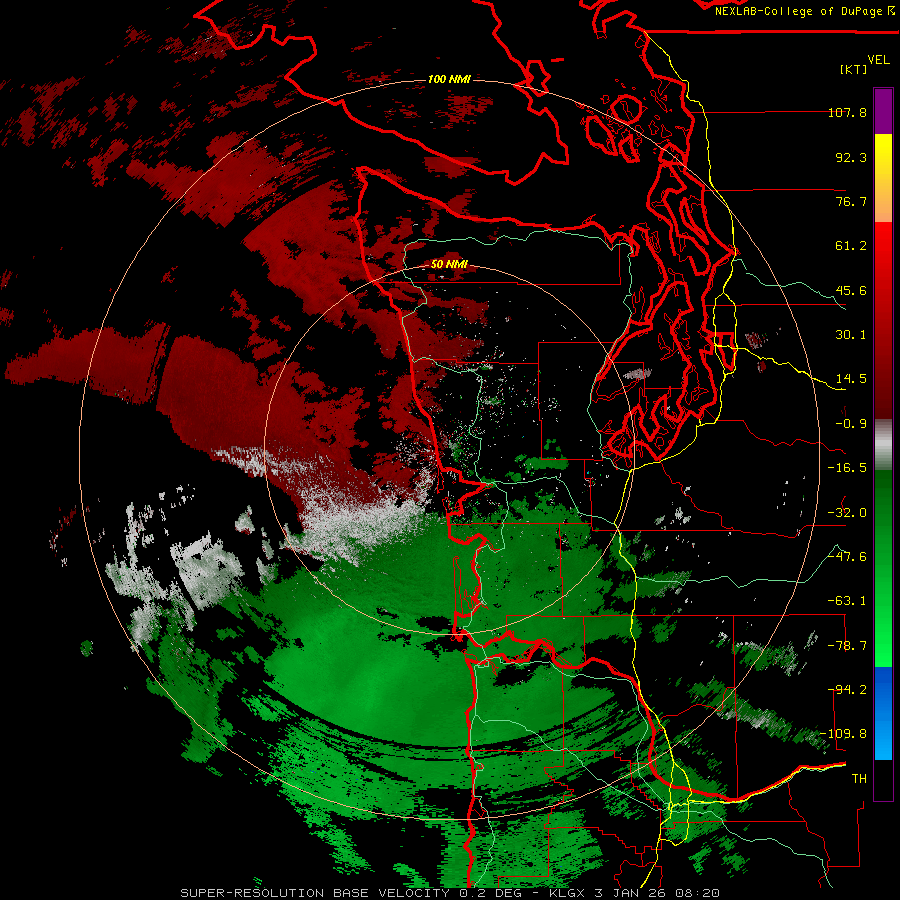Screen dimensions: 900x900
Task: Click the gray near-zero segment of the color bar
Action: click(x=883, y=445)
